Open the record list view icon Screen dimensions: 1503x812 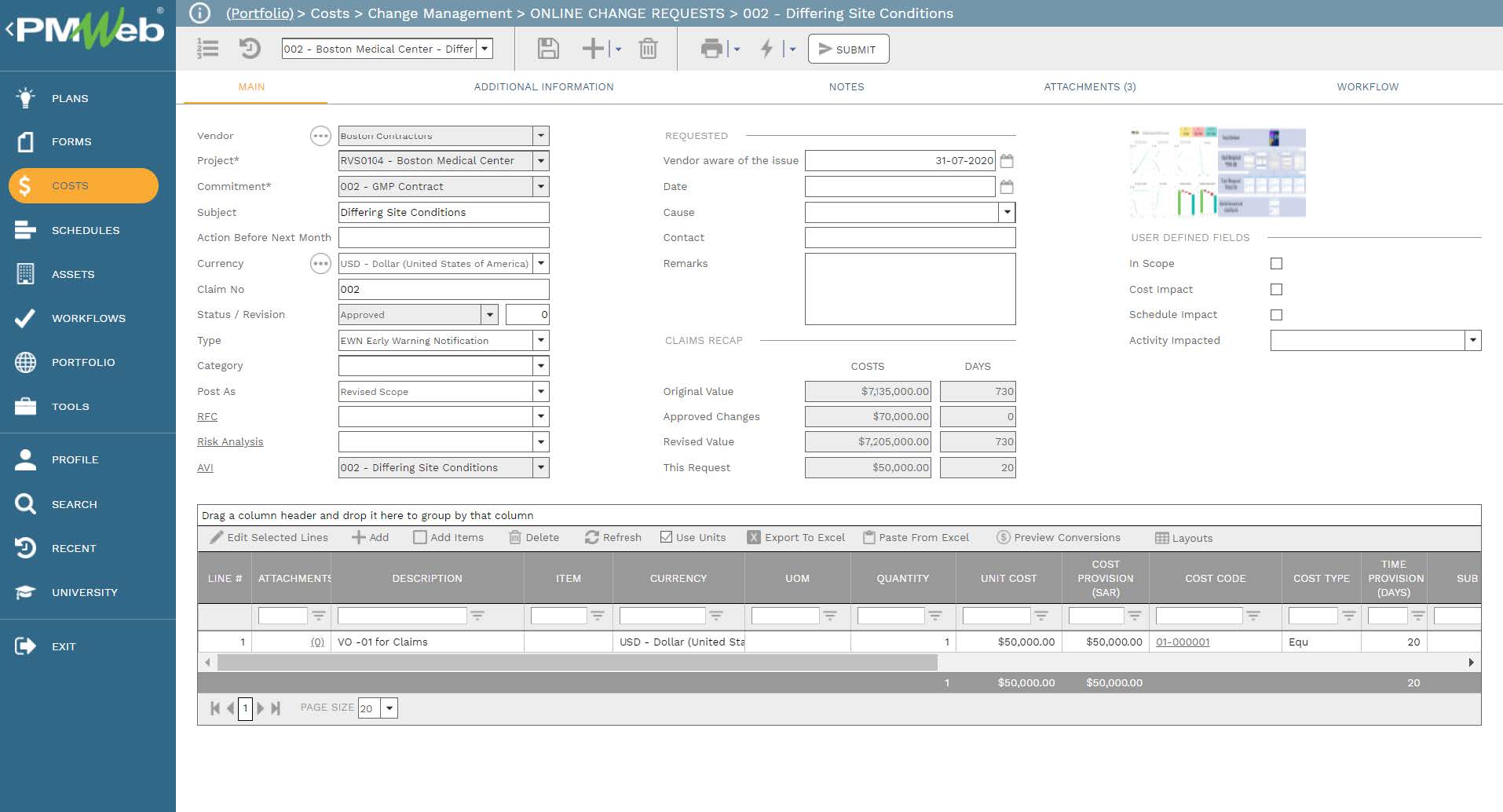(208, 49)
